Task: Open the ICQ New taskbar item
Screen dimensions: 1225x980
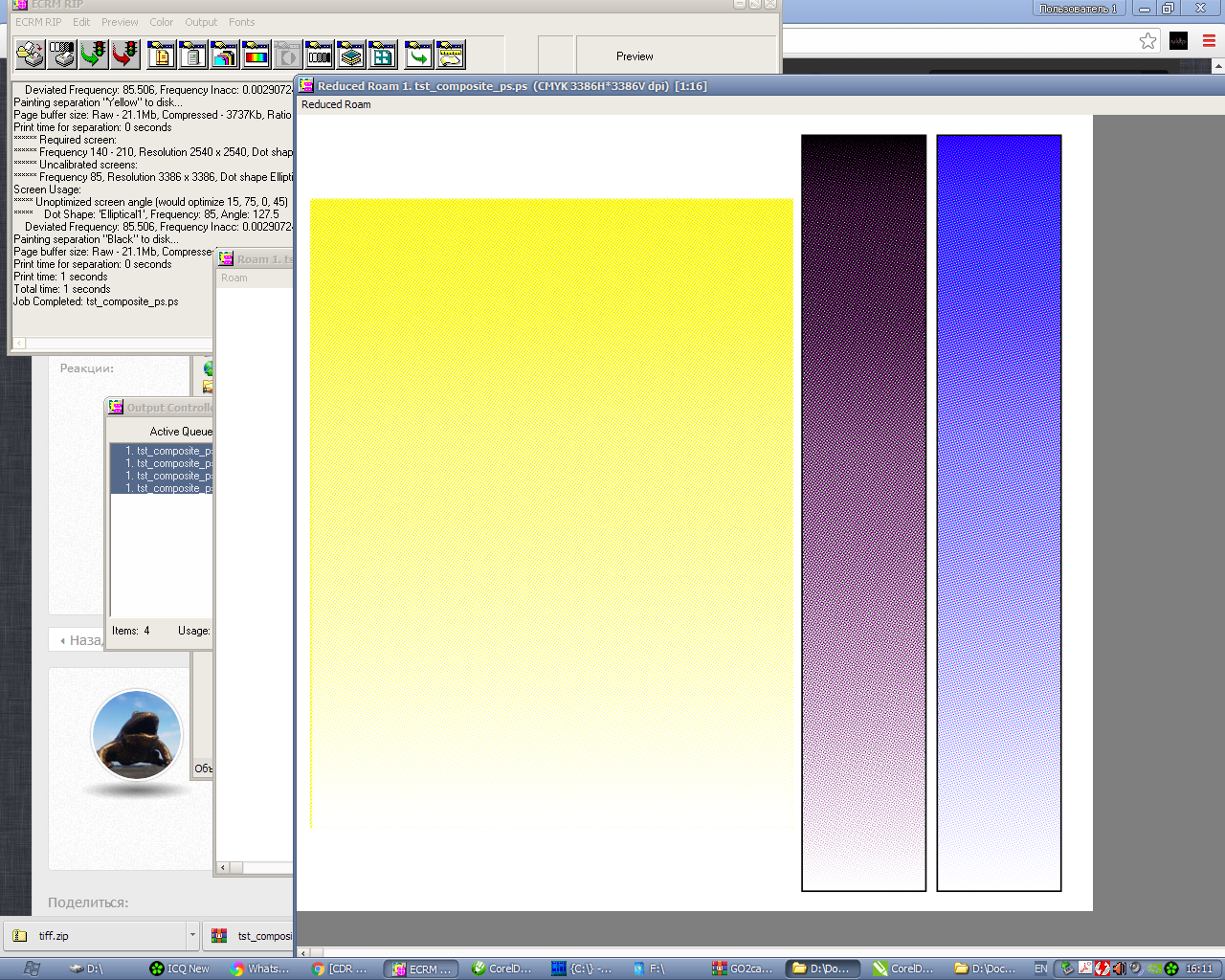Action: (x=180, y=969)
